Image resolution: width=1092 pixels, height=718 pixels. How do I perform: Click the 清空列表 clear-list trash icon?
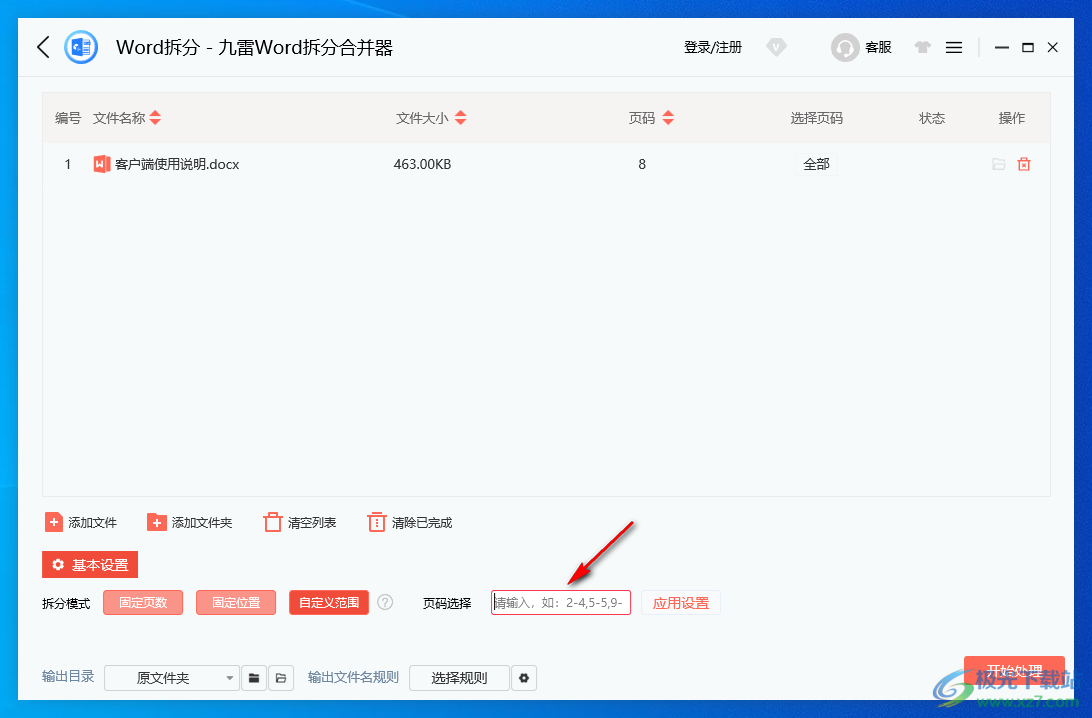[x=272, y=521]
